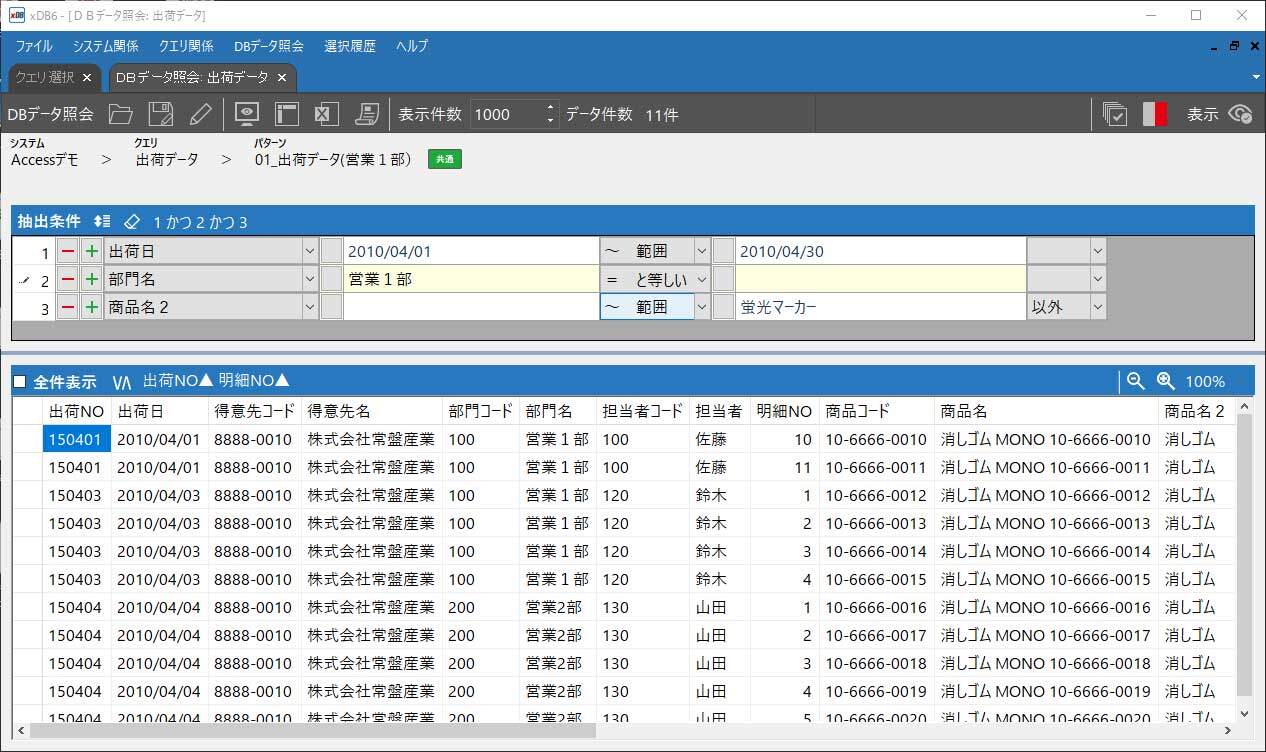
Task: Open the DBデータ照会 menu
Action: click(269, 46)
